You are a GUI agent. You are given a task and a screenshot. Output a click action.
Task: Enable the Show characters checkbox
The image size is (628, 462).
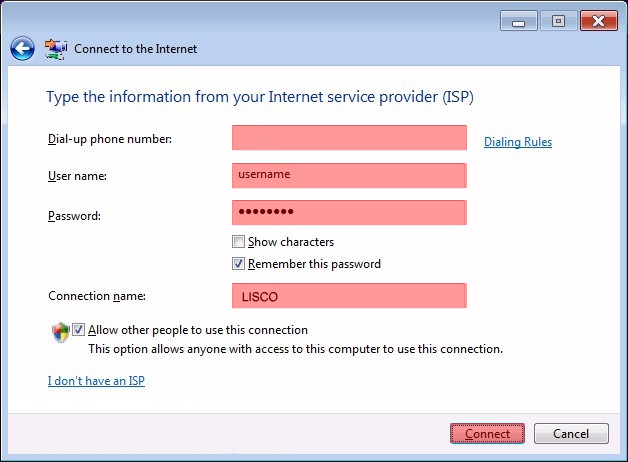coord(238,242)
